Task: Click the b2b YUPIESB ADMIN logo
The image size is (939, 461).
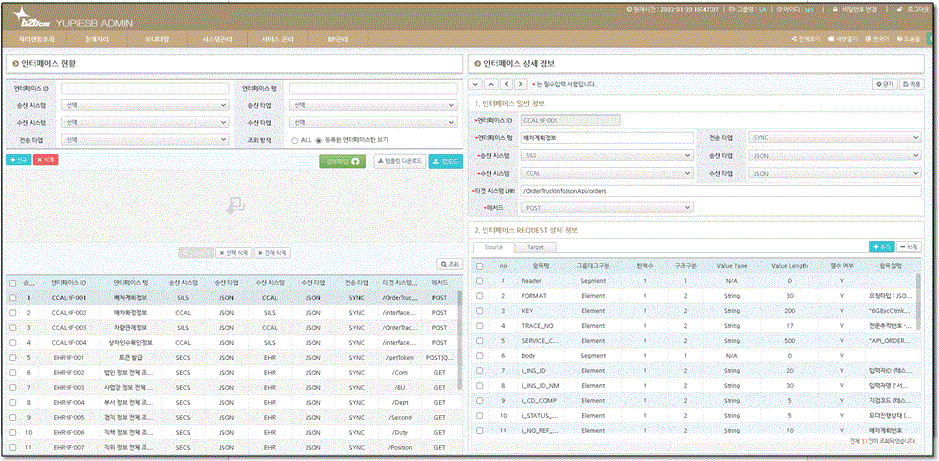Action: (x=73, y=19)
